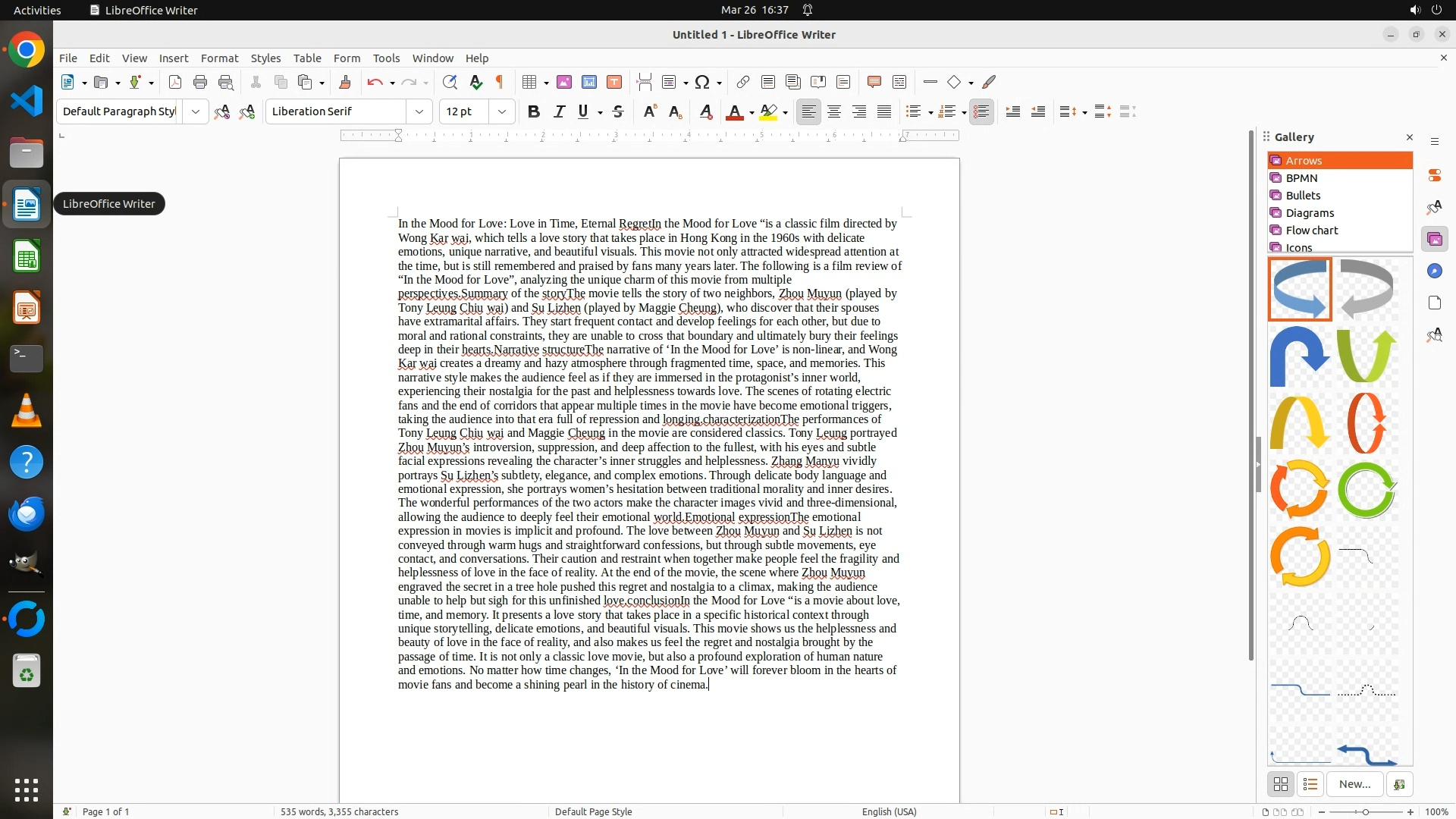Open the Find & Replace tool
1456x819 pixels.
click(450, 82)
